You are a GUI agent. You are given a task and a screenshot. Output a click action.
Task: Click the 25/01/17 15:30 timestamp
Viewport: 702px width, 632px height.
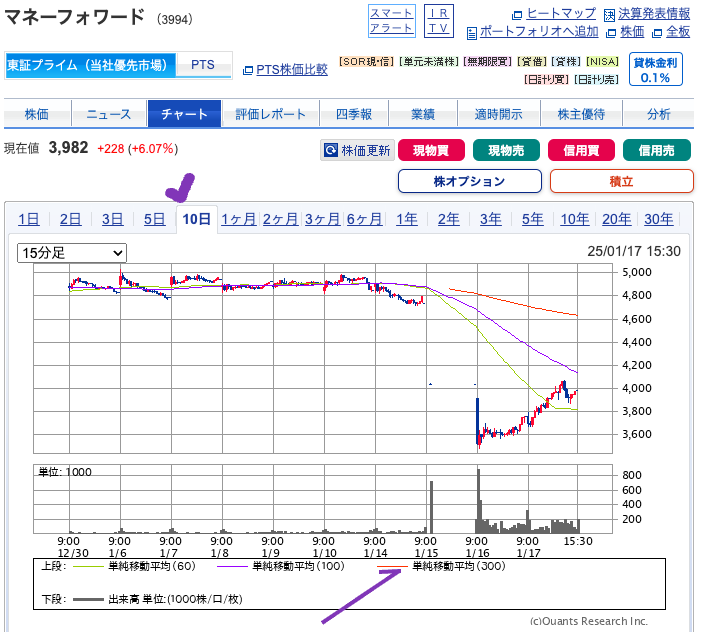(x=634, y=251)
